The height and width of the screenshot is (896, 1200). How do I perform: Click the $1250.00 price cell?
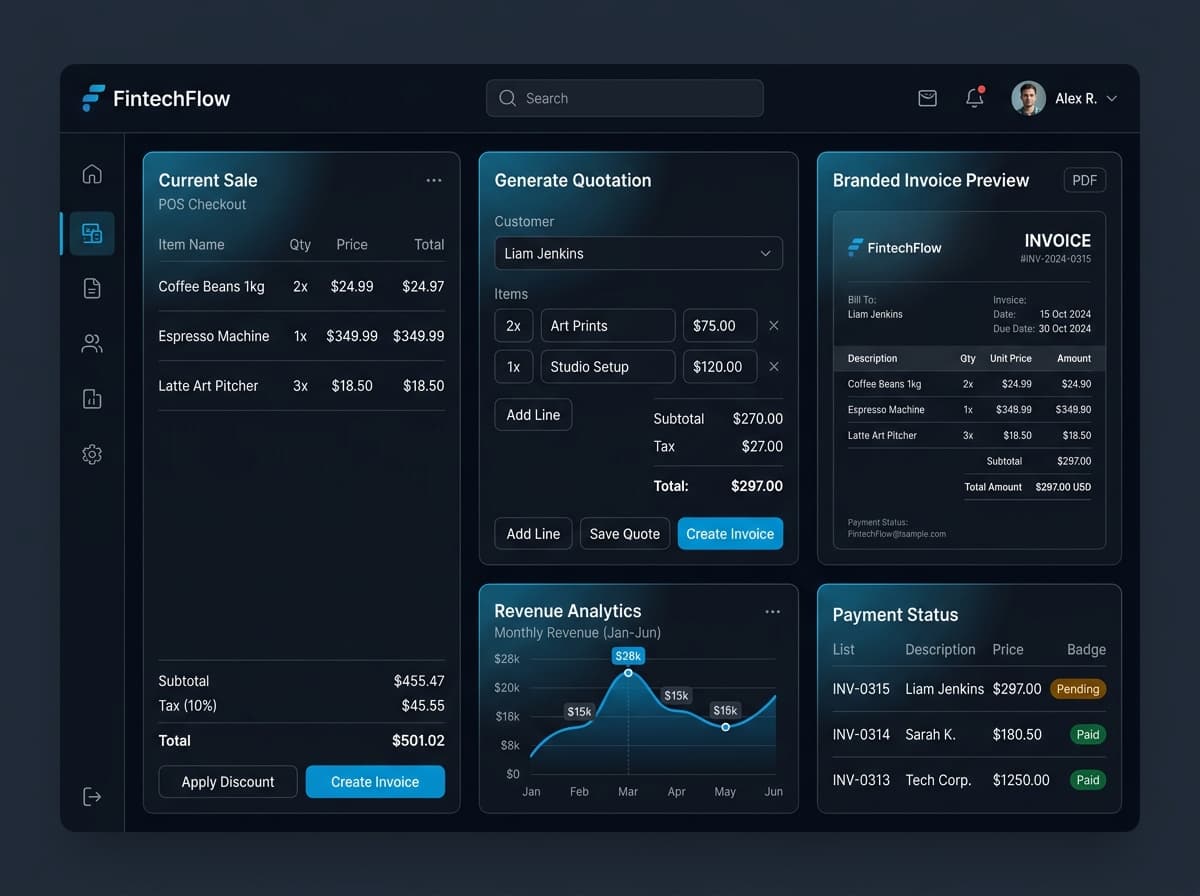(x=1021, y=780)
